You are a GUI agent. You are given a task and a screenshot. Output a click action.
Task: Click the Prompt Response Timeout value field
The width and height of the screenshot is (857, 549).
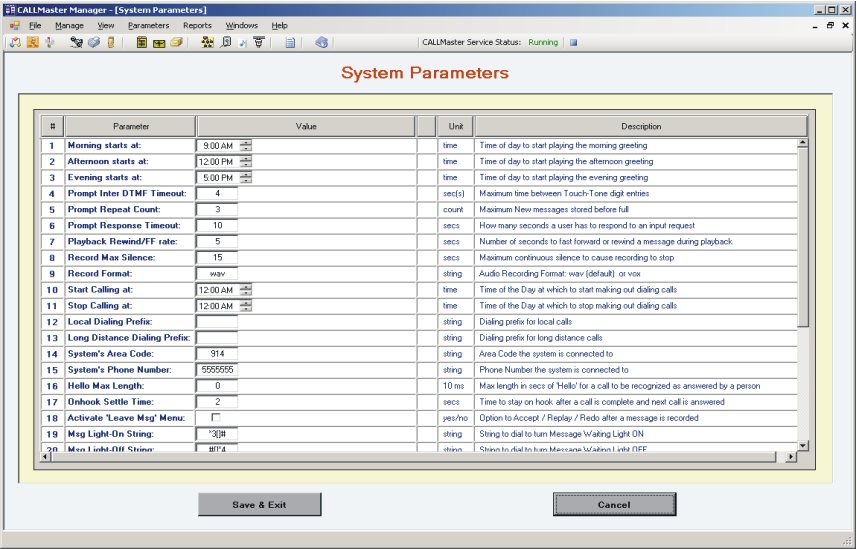coord(217,225)
